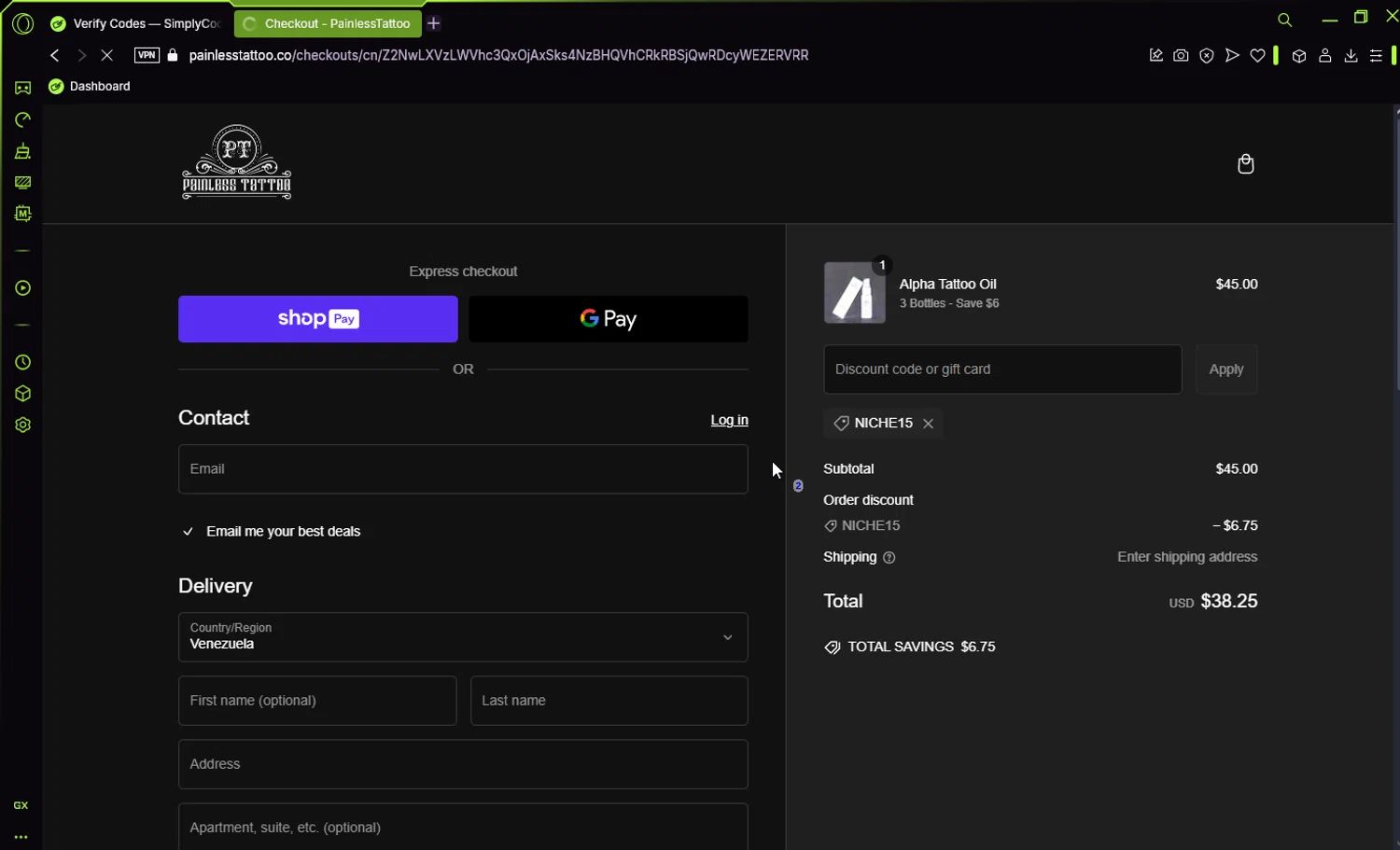1400x850 pixels.
Task: Open GX Control speedometer sidebar icon
Action: 22,119
